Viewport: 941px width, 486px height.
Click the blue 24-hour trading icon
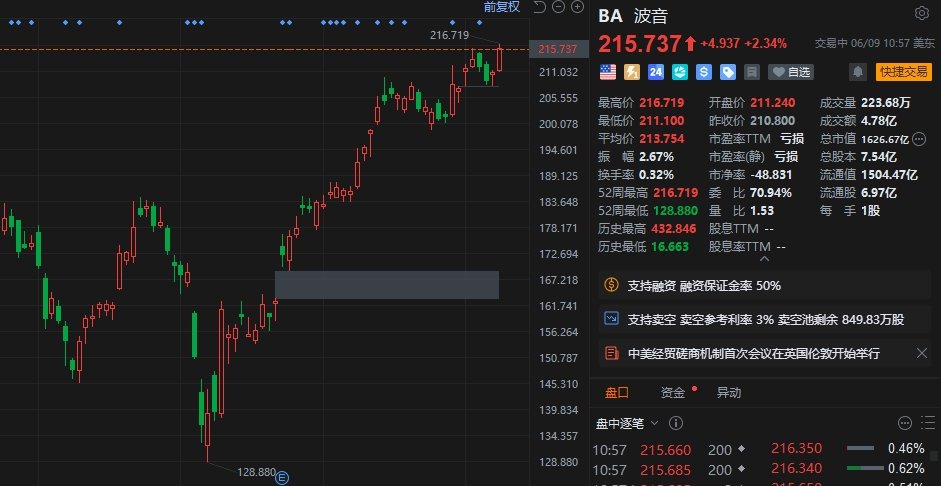pos(656,73)
